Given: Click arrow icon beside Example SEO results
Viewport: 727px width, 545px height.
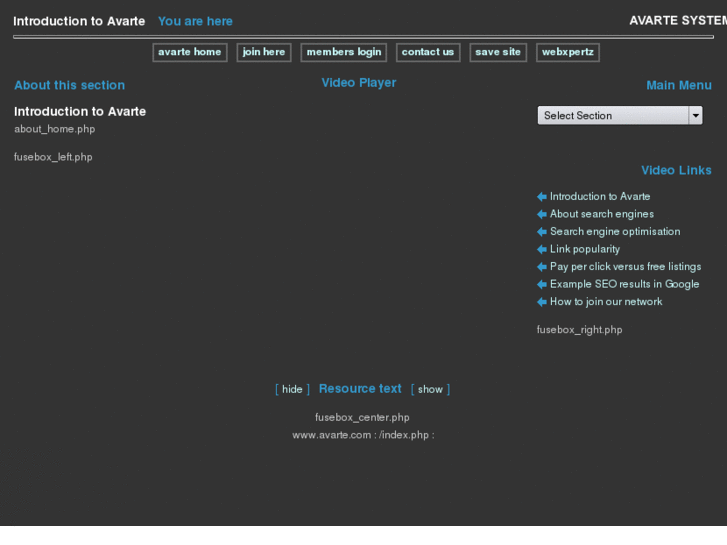Looking at the screenshot, I should pos(542,284).
